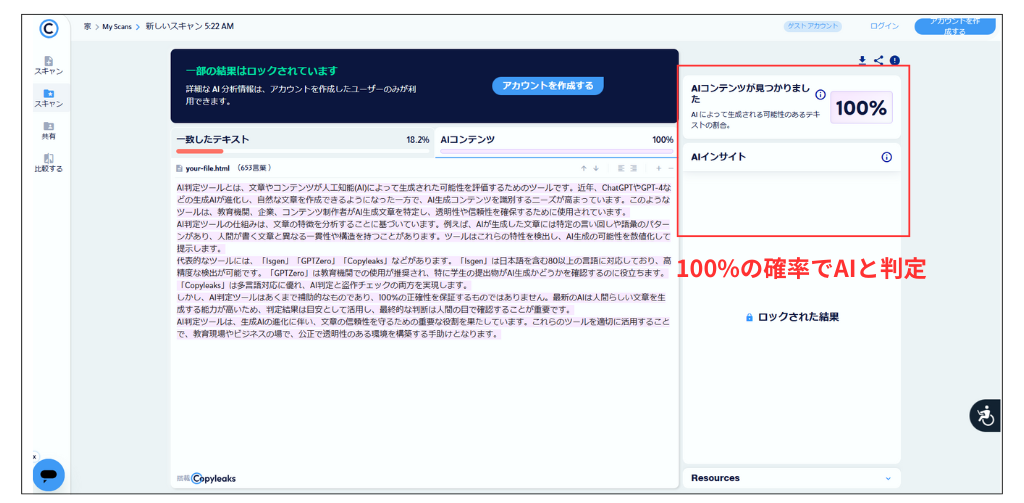Click the Copyleaks logo in the top-left corner
The height and width of the screenshot is (503, 1024).
[48, 29]
